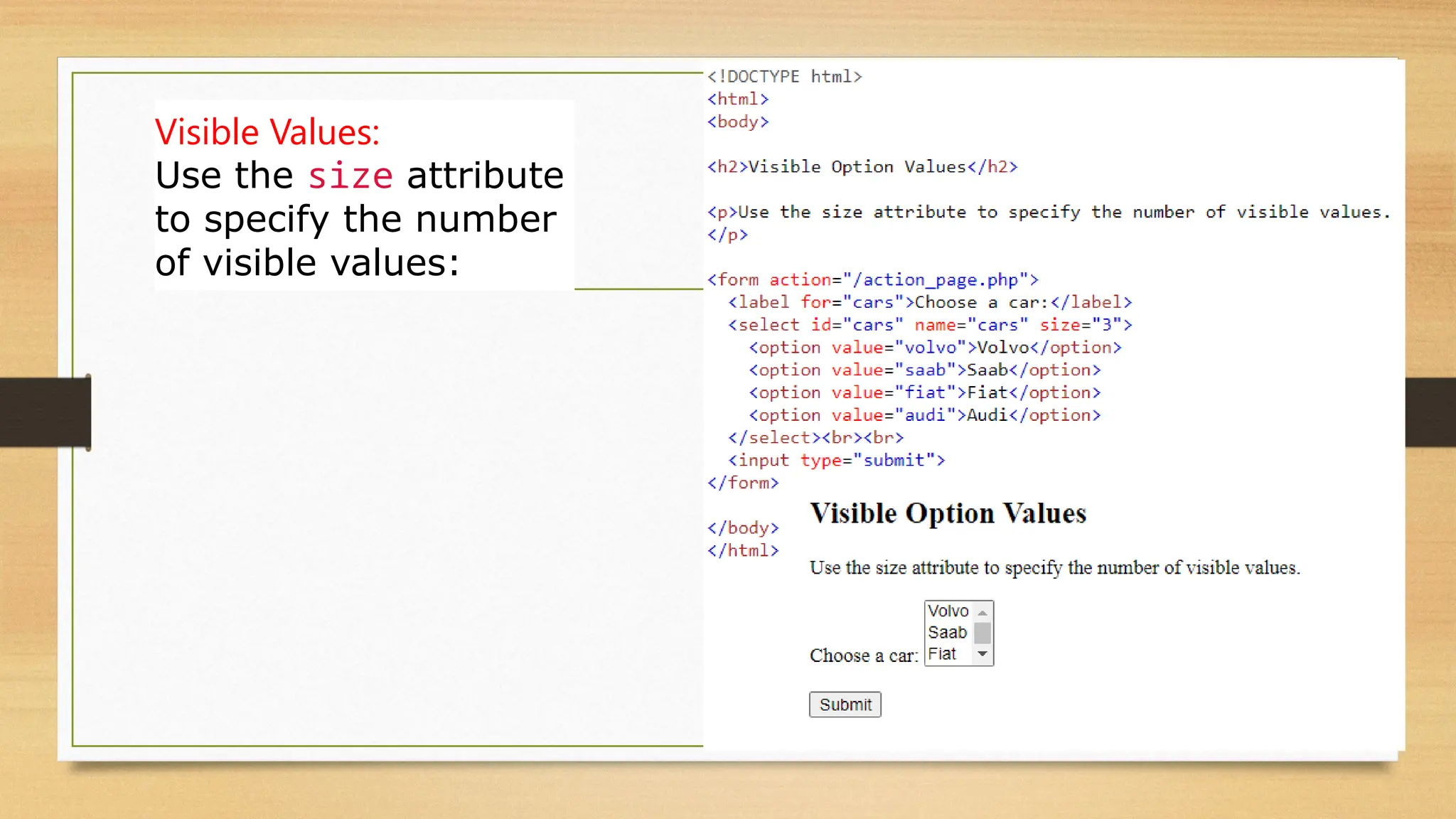
Task: Click the closing </html> tag
Action: [x=743, y=551]
